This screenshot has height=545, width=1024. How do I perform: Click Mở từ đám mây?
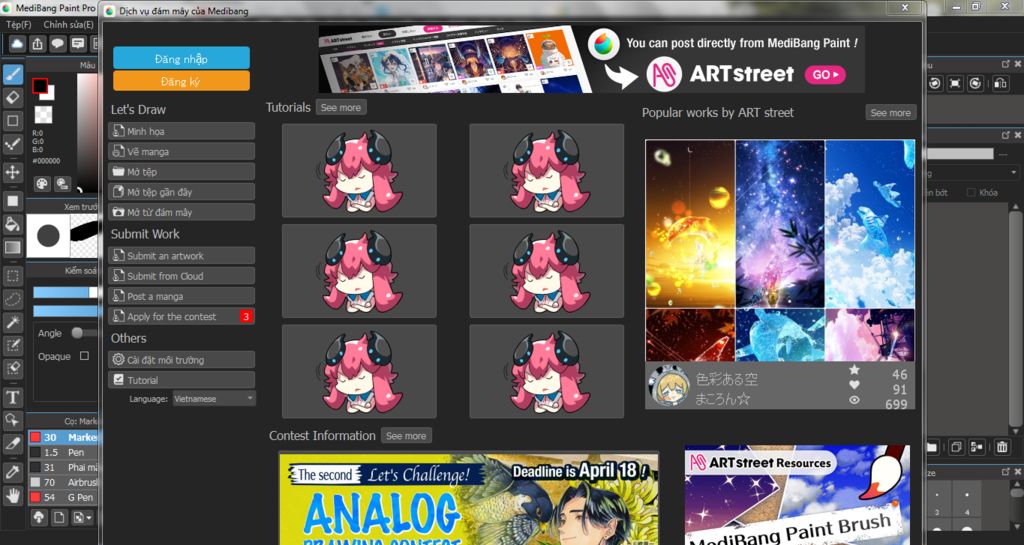tap(182, 212)
